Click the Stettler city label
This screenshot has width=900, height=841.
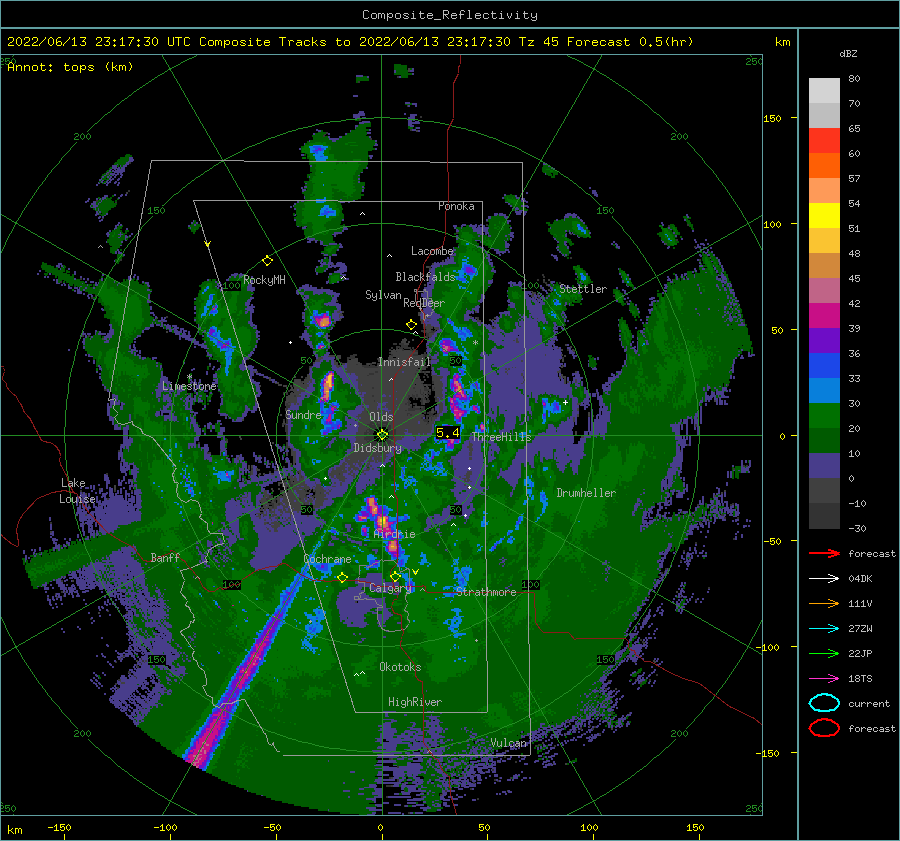(x=583, y=289)
